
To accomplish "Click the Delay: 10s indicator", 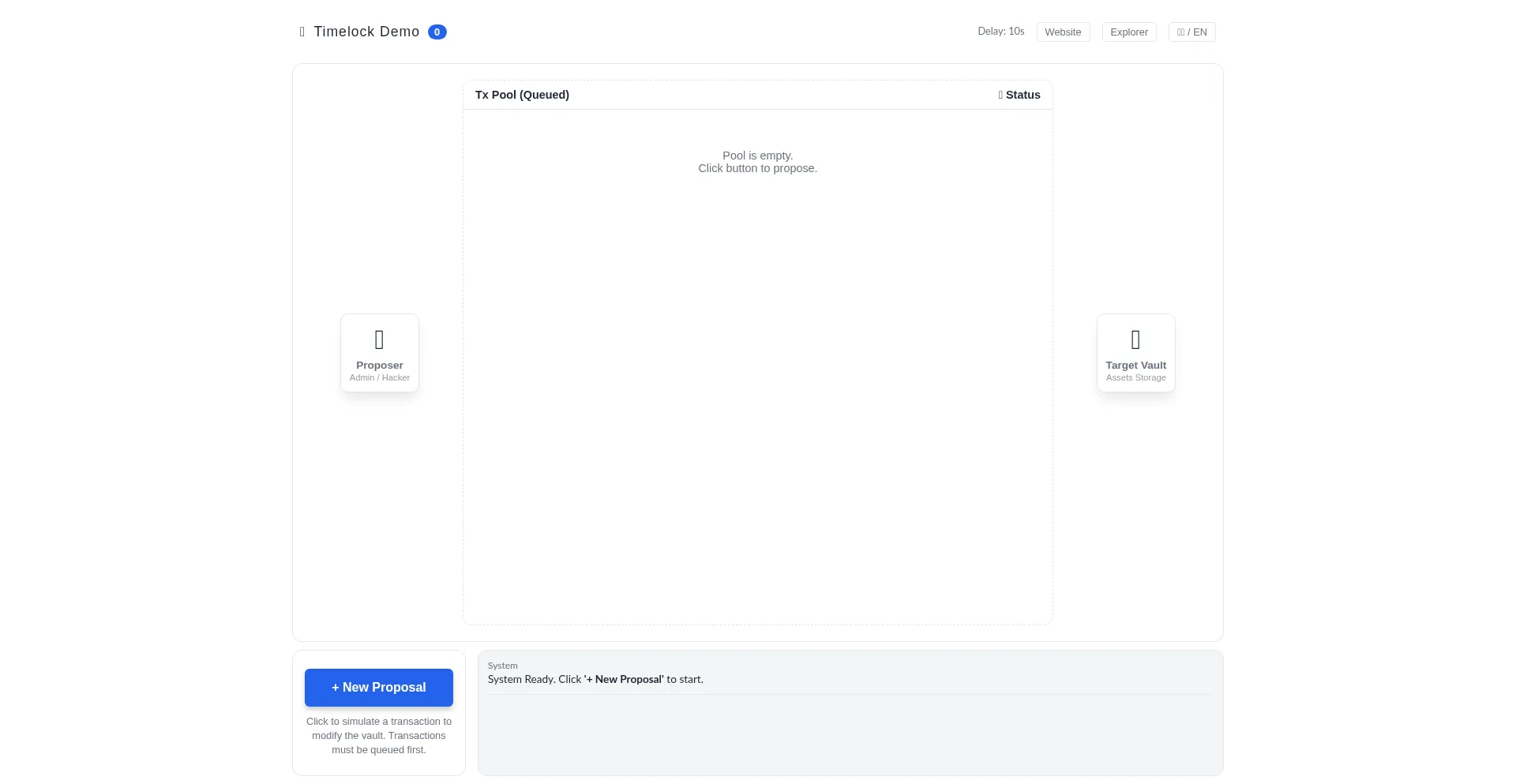I will [x=1000, y=32].
